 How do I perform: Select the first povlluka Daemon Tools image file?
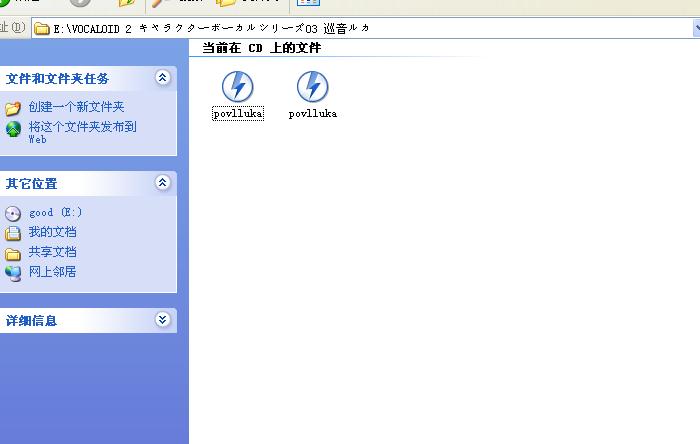tap(238, 87)
